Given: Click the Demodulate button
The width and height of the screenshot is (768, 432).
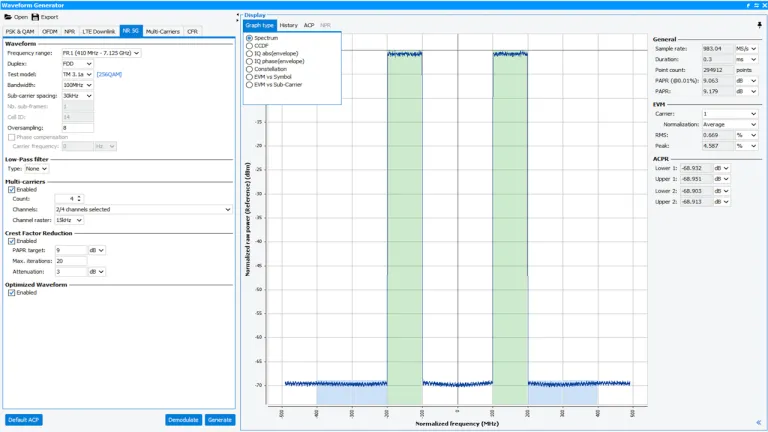Looking at the screenshot, I should [x=183, y=420].
